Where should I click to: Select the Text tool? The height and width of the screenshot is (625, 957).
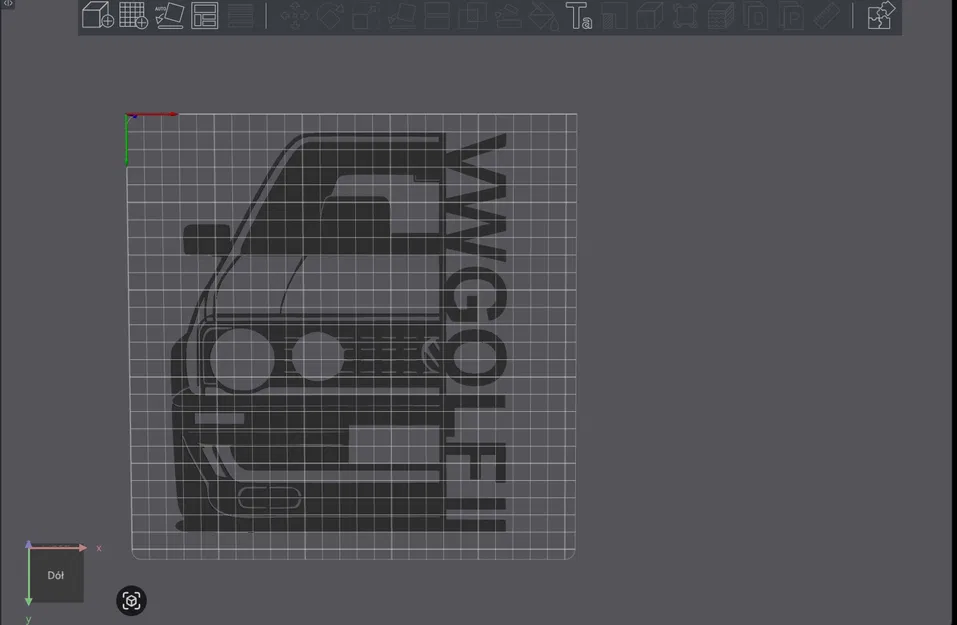click(580, 17)
